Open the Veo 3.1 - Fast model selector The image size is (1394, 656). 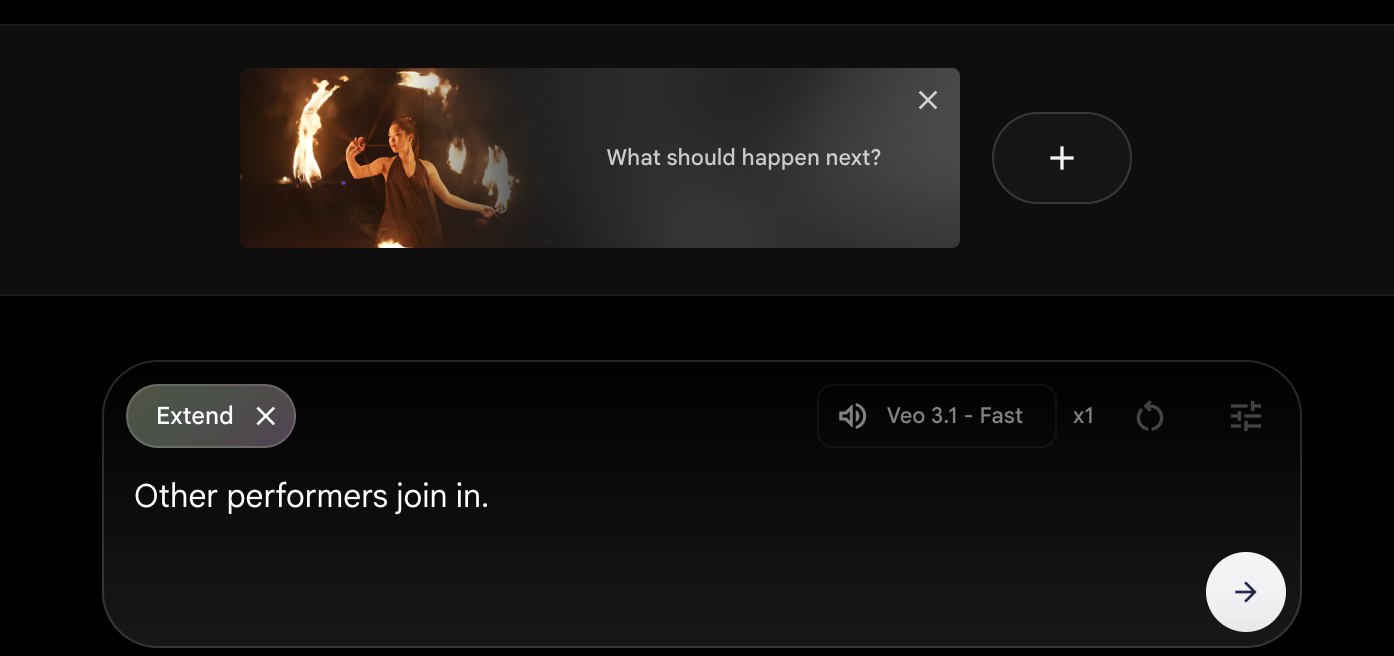point(936,416)
